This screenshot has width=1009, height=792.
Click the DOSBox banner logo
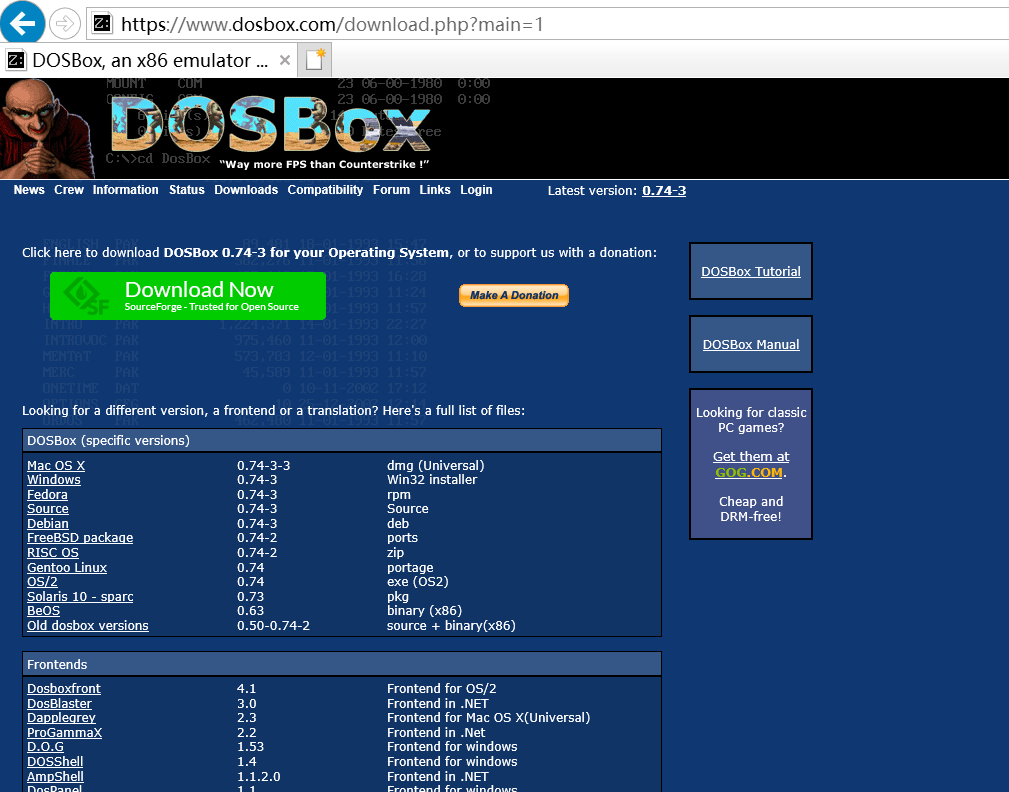[270, 127]
